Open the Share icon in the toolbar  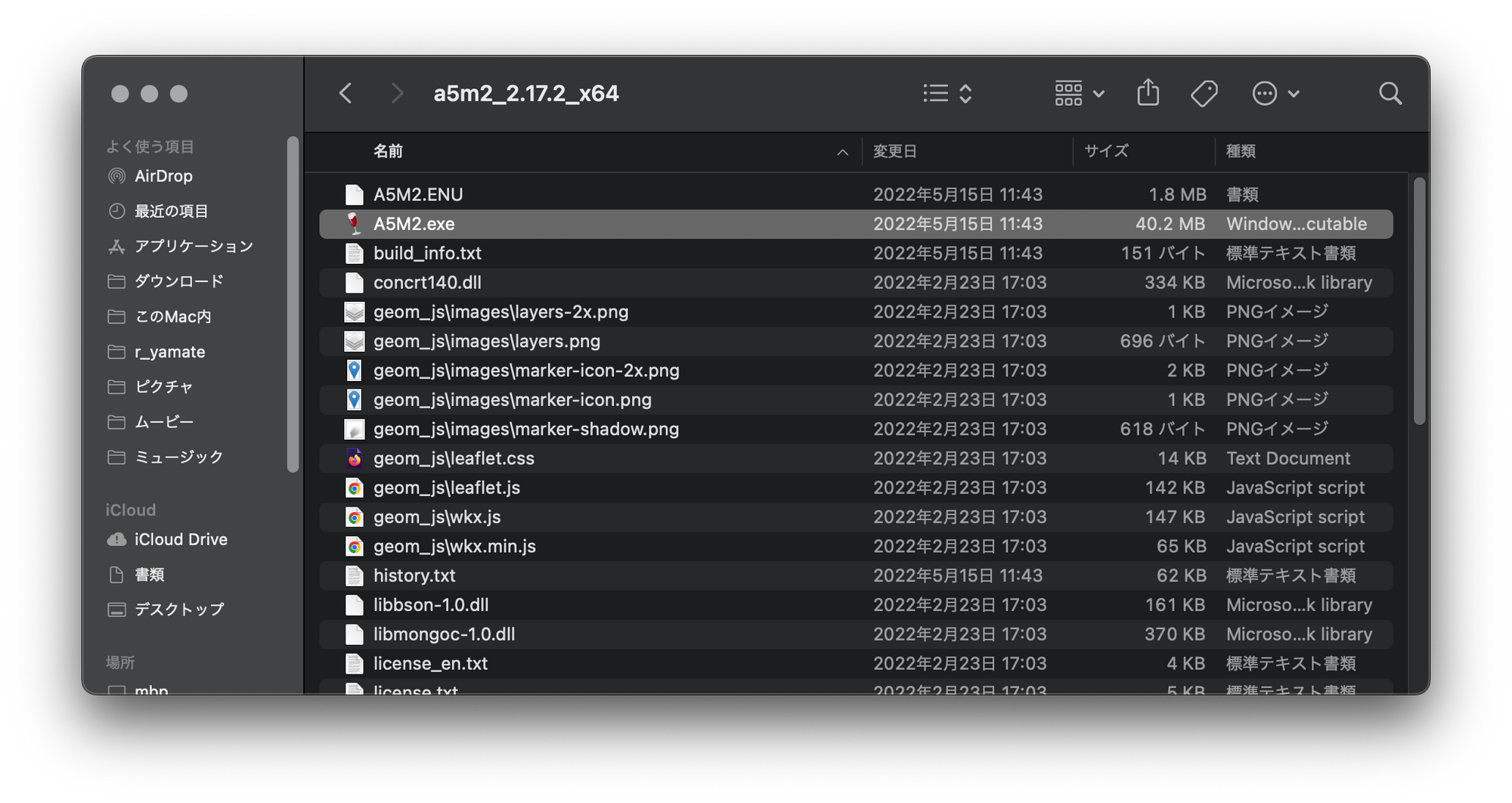click(x=1149, y=93)
